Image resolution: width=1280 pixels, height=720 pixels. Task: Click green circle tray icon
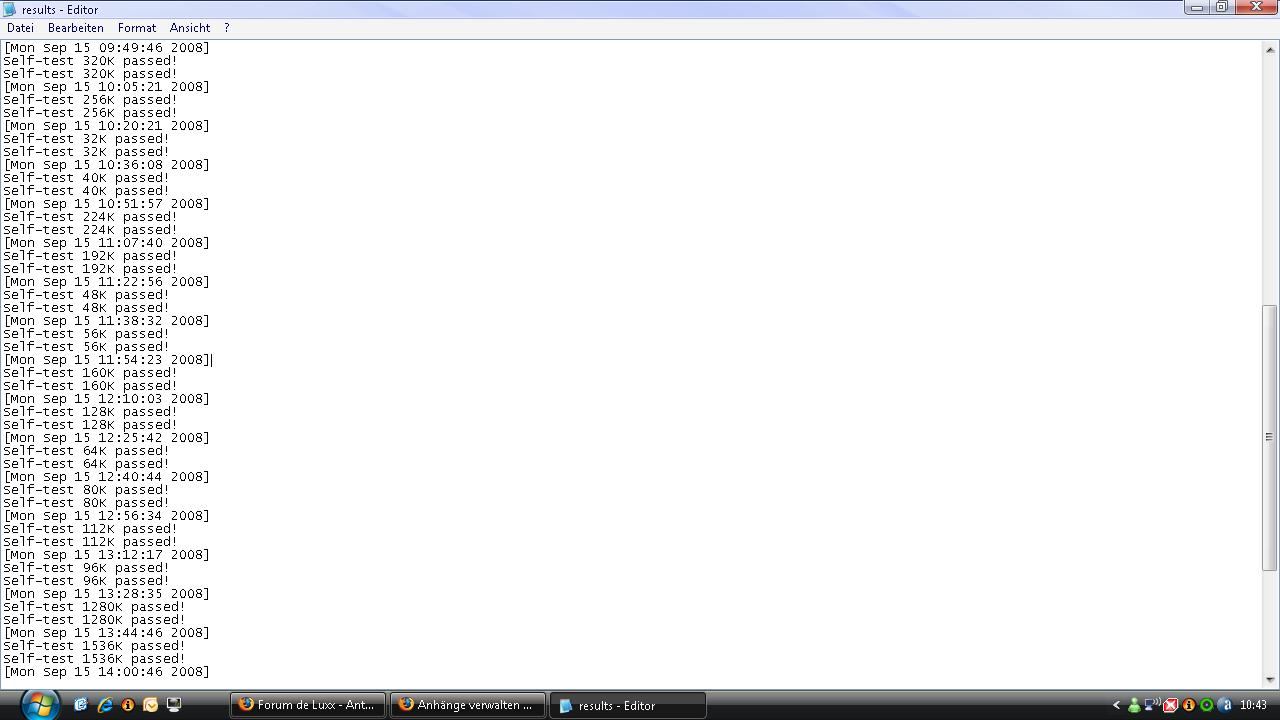pyautogui.click(x=1207, y=705)
